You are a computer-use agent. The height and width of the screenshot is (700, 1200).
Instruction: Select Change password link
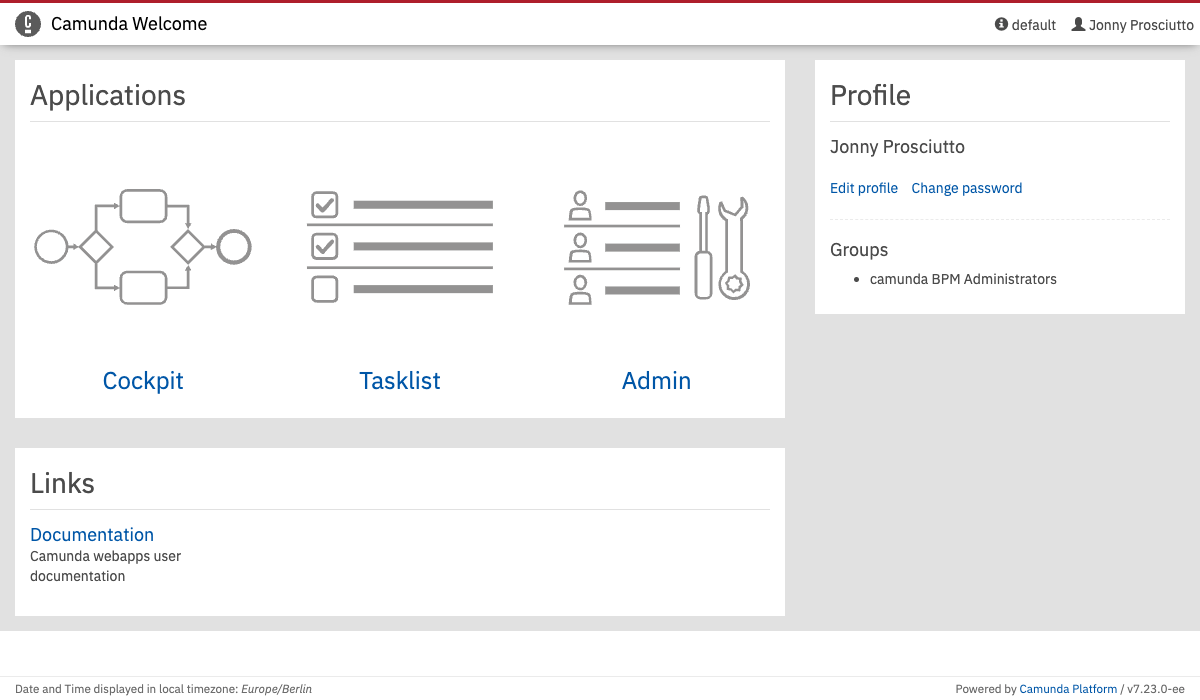pos(966,188)
